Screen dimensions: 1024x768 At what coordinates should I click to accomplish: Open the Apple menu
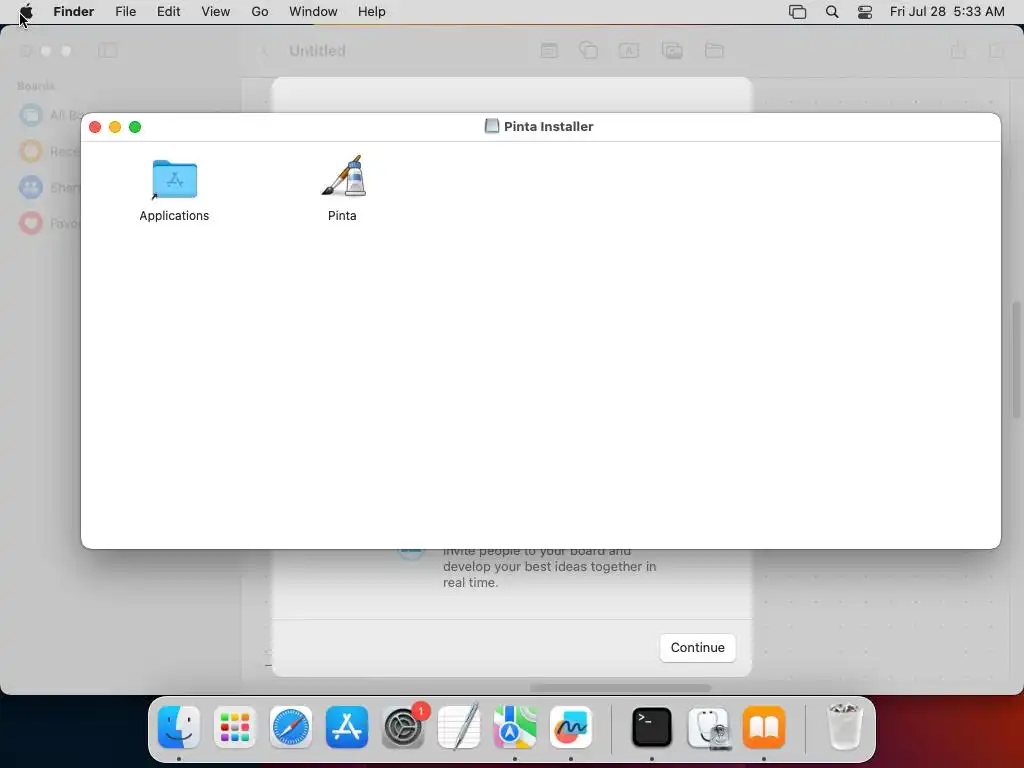[26, 12]
